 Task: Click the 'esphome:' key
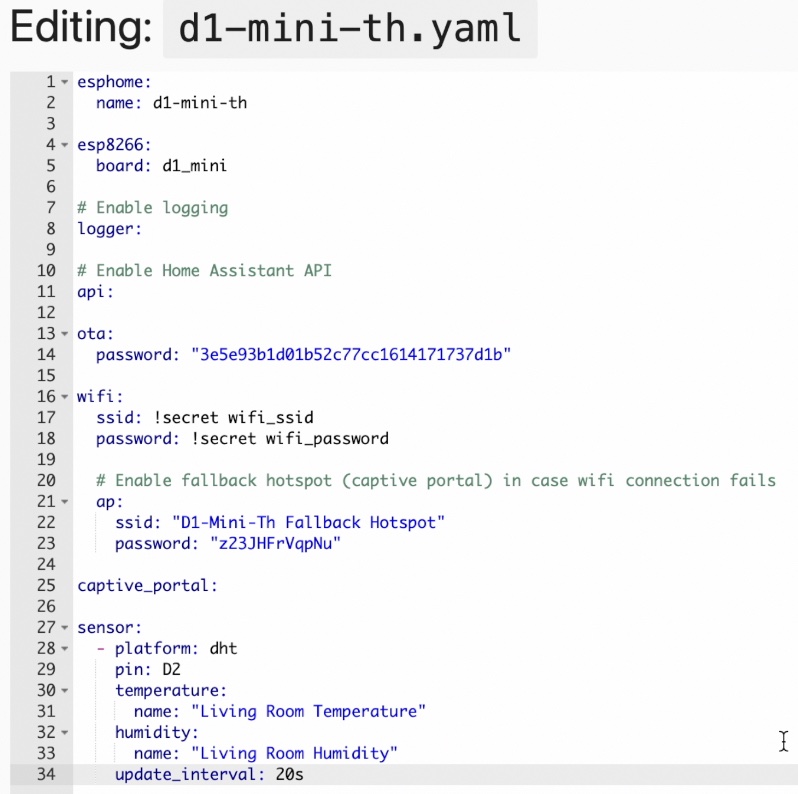pos(114,82)
